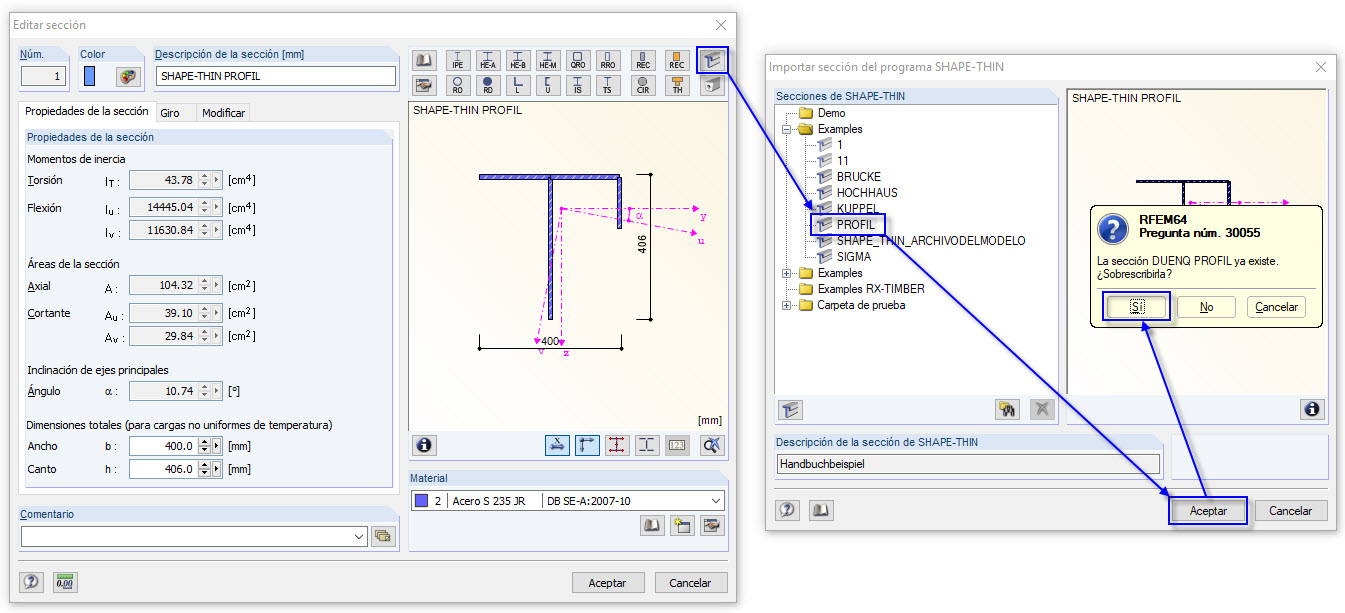
Task: Click Cancelar in the import dialog
Action: click(x=1291, y=510)
